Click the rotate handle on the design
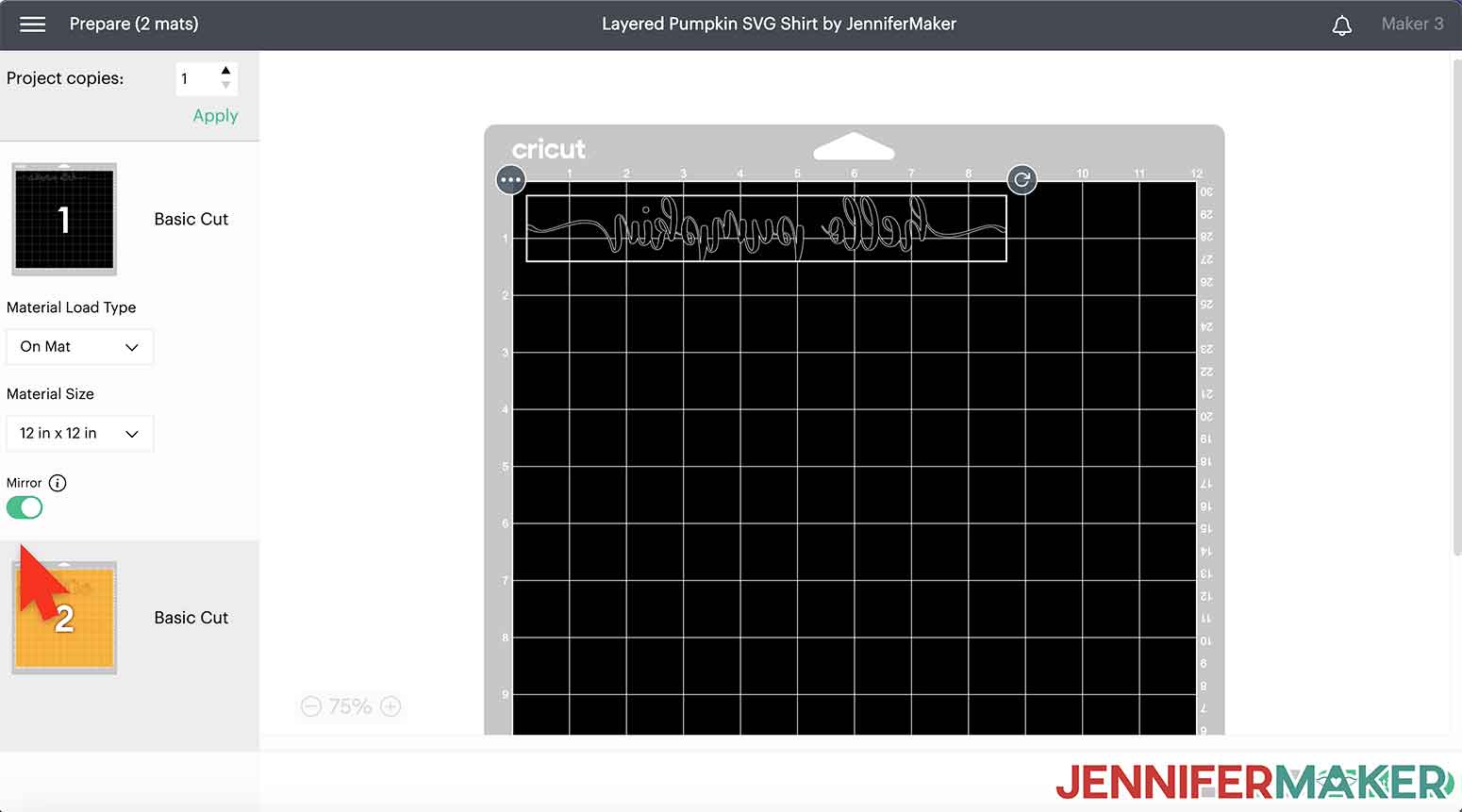Image resolution: width=1462 pixels, height=812 pixels. 1022,179
